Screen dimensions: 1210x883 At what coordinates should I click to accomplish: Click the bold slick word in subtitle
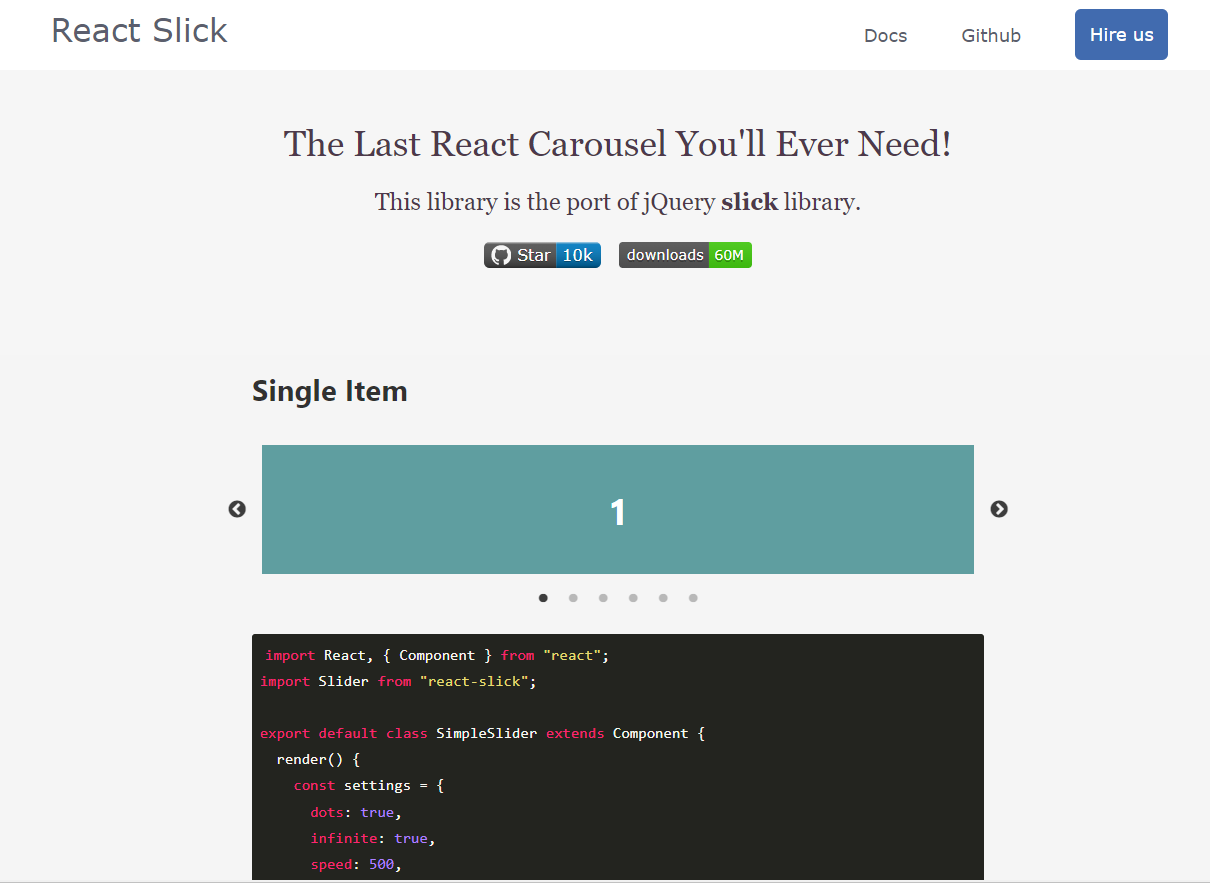coord(749,202)
